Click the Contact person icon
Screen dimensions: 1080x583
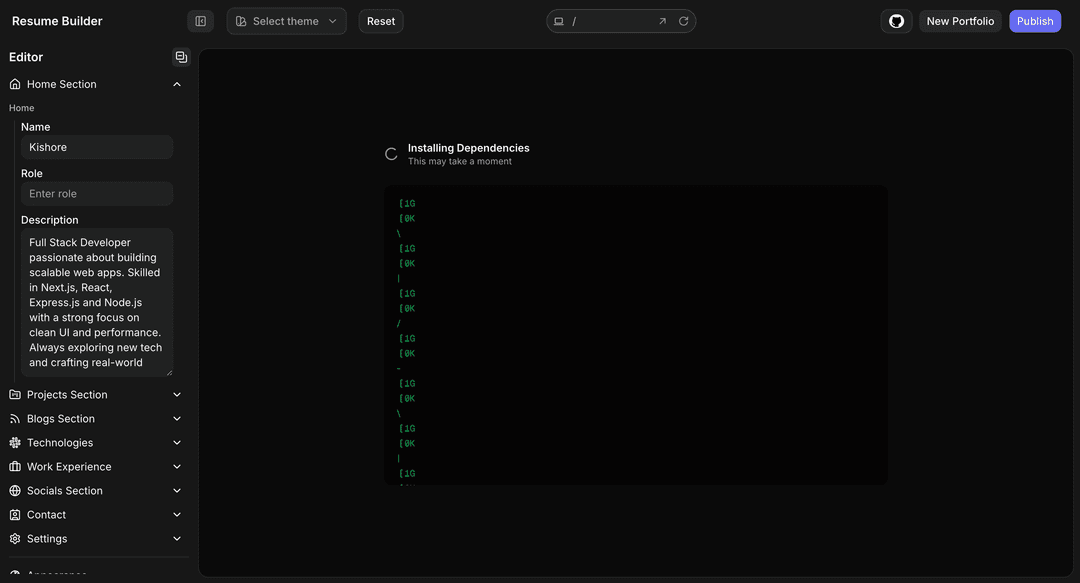pos(15,515)
